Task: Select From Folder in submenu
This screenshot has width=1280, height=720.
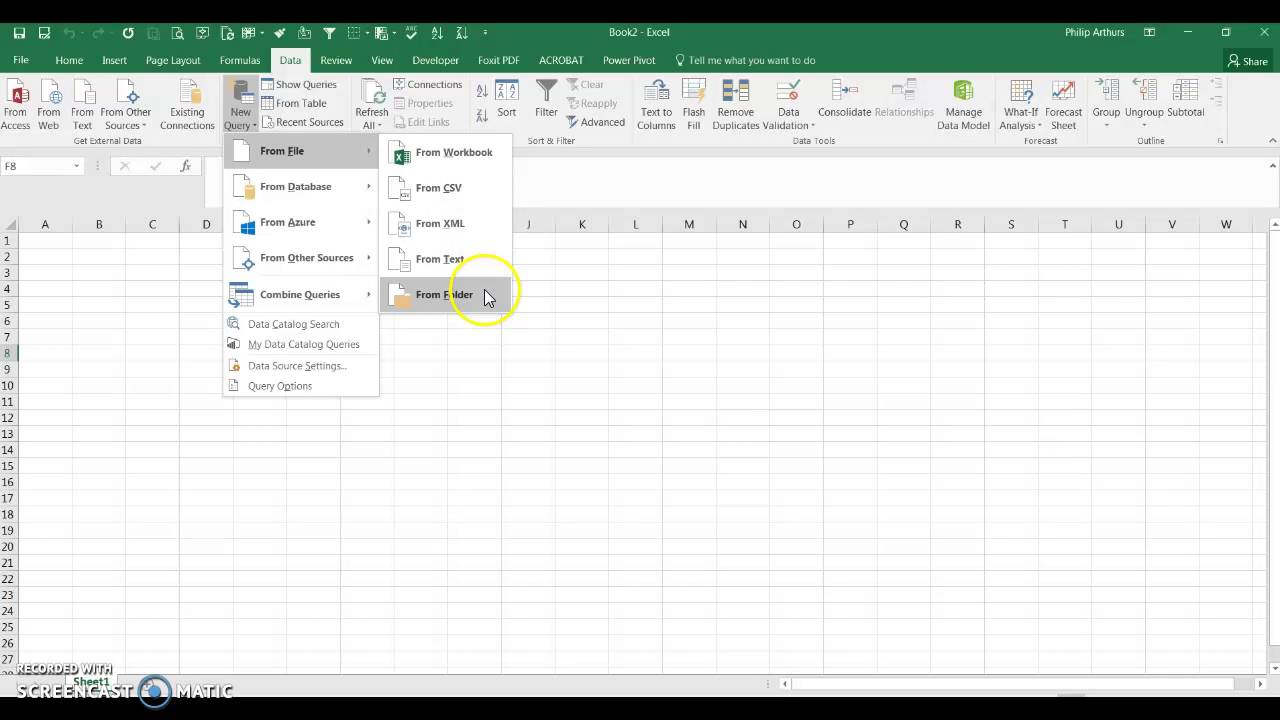Action: coord(445,295)
